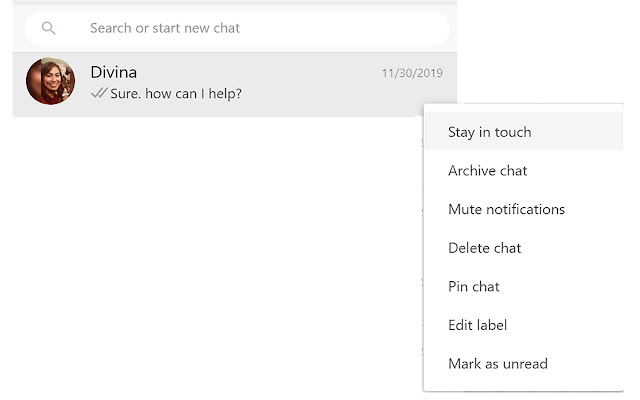Click the 11/30/2019 chat timestamp
The image size is (640, 400).
tap(412, 73)
